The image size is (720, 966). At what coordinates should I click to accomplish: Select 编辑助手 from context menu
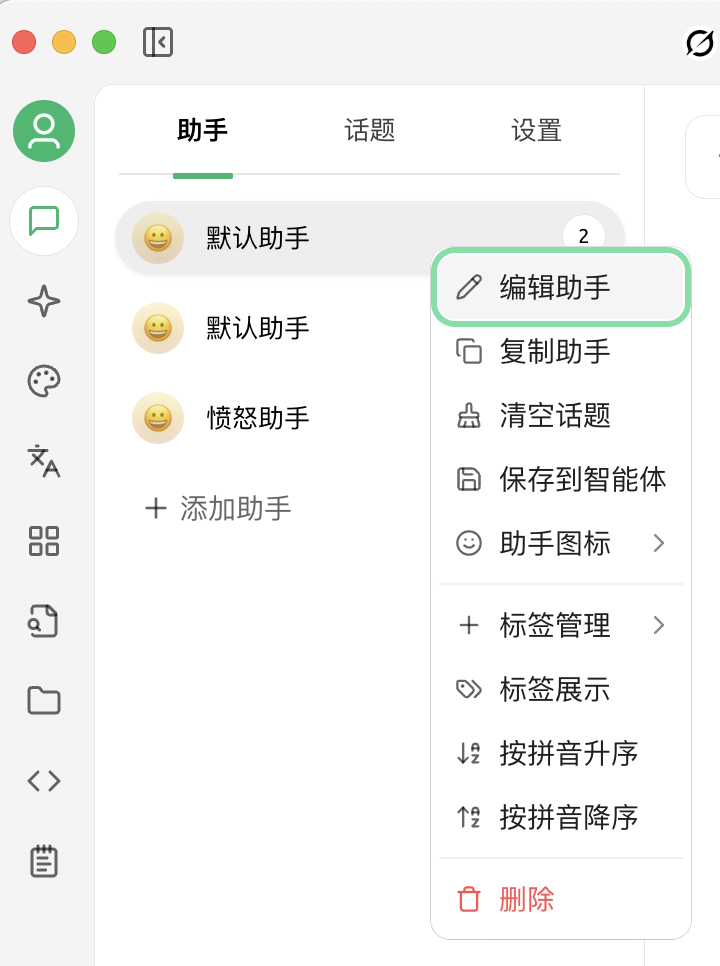tap(560, 287)
